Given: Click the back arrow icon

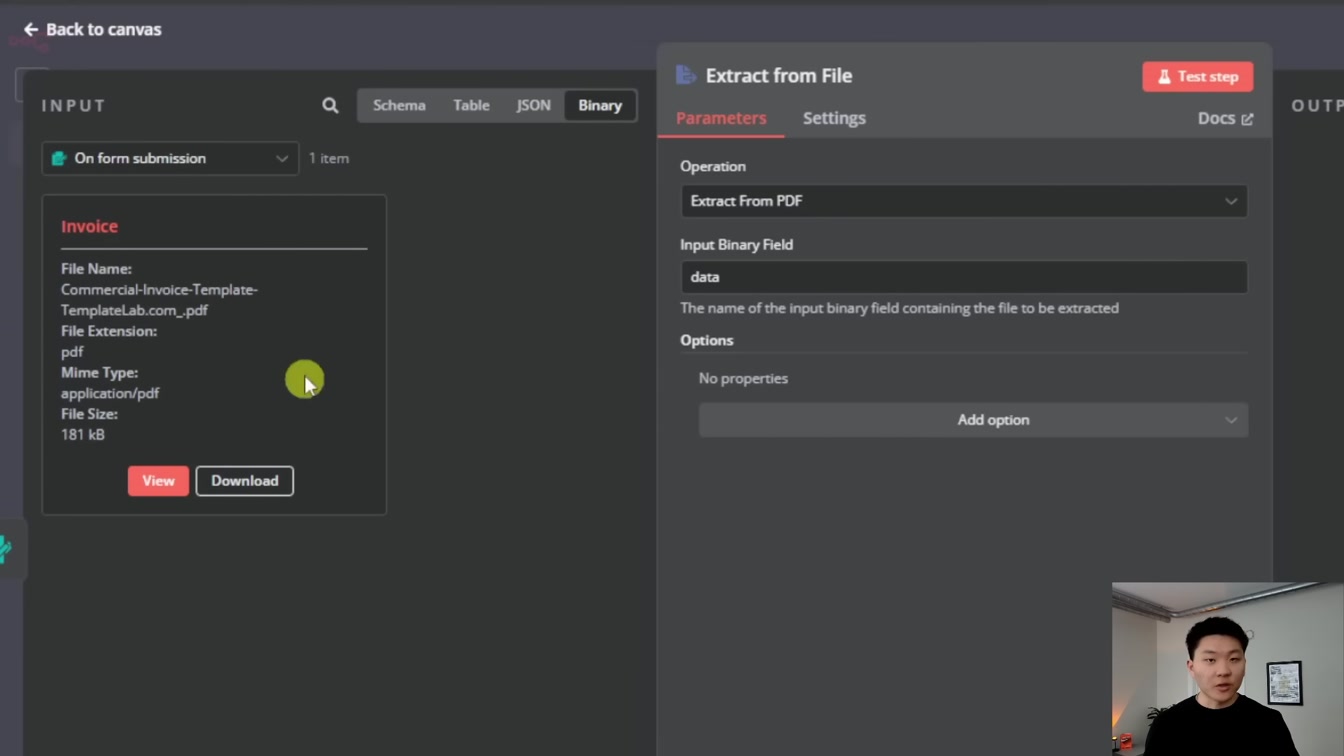Looking at the screenshot, I should coord(31,30).
